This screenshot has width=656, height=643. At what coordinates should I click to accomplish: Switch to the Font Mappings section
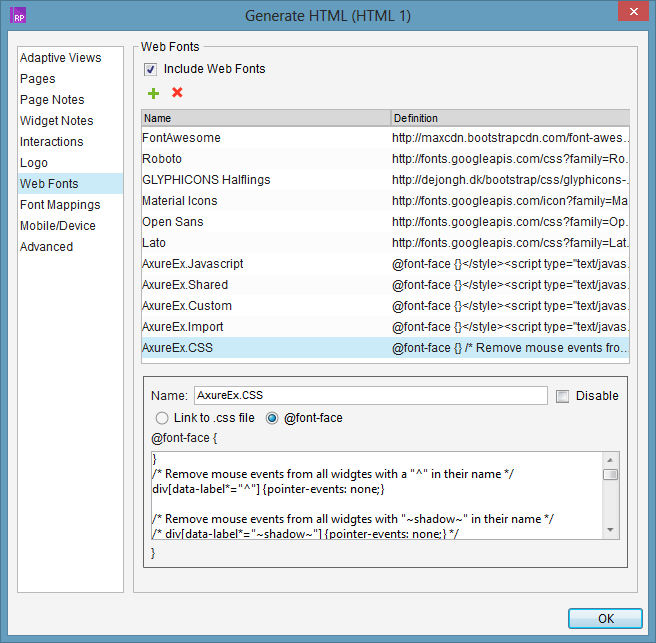point(60,205)
